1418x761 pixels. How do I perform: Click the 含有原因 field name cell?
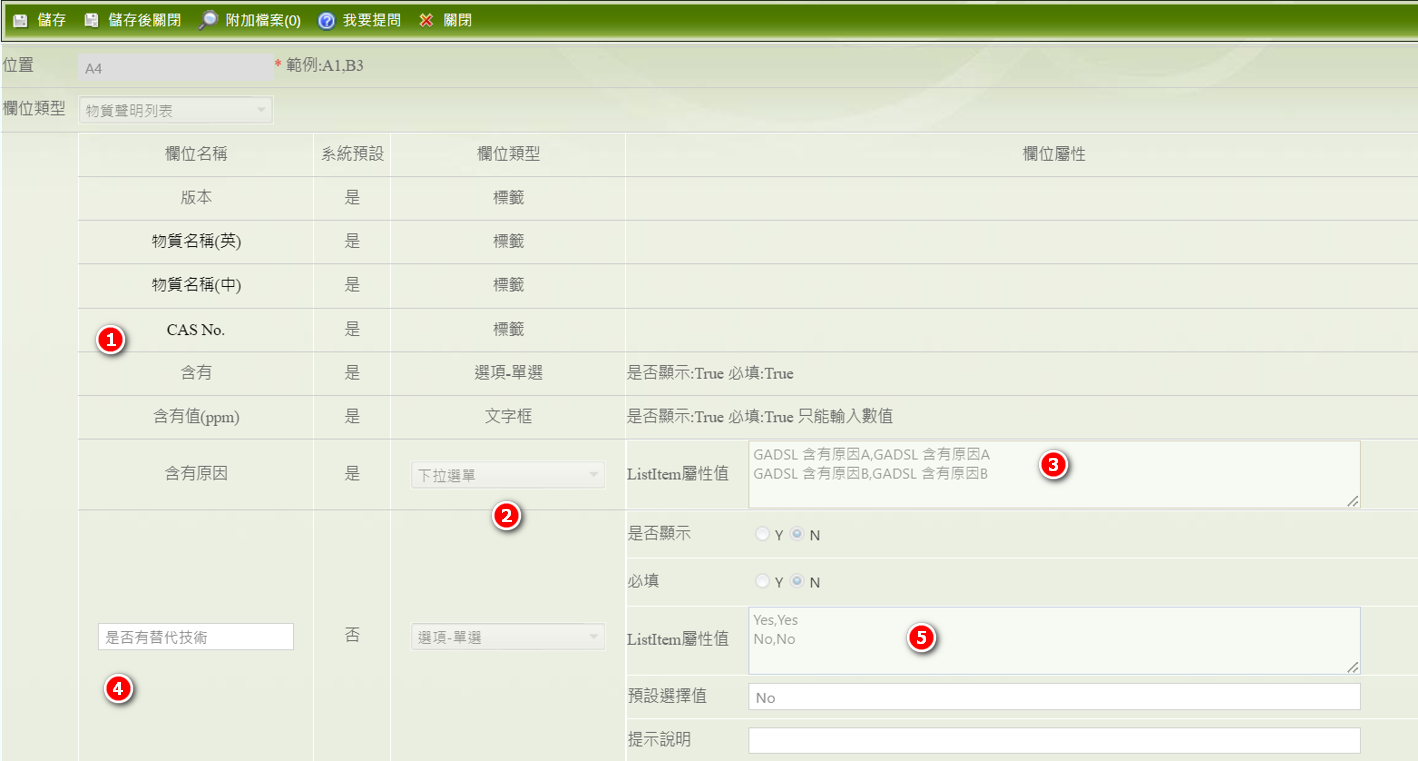tap(196, 474)
